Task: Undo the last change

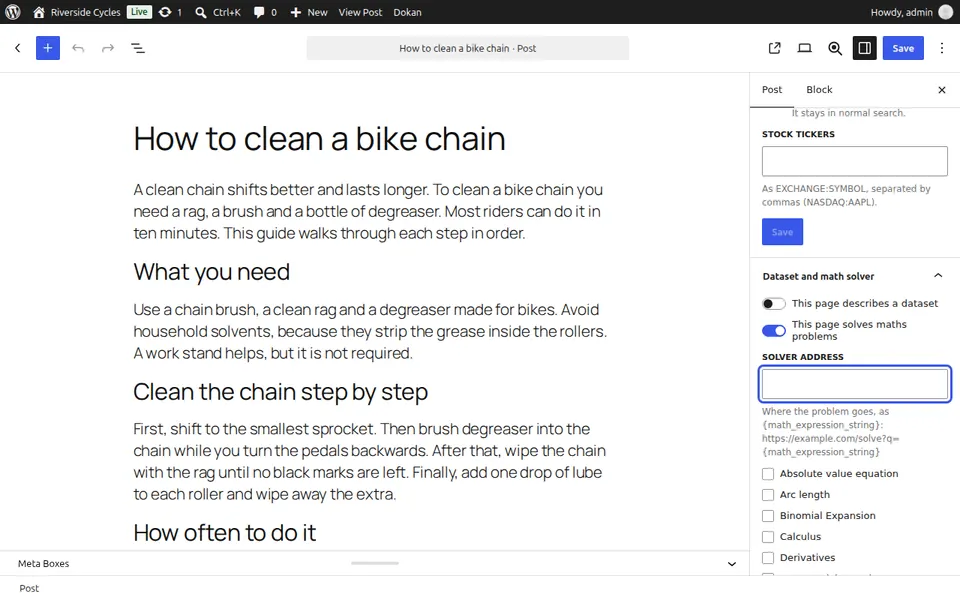Action: 78,48
